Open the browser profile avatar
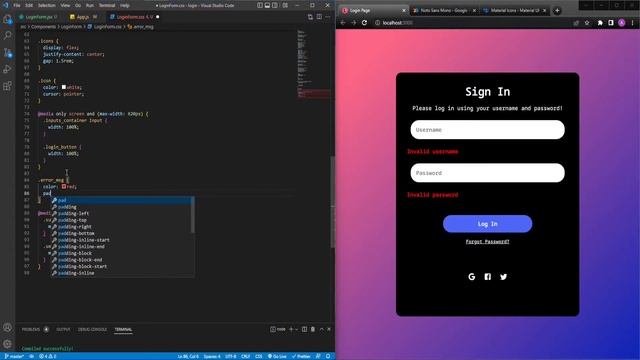This screenshot has height=360, width=640. [x=622, y=23]
